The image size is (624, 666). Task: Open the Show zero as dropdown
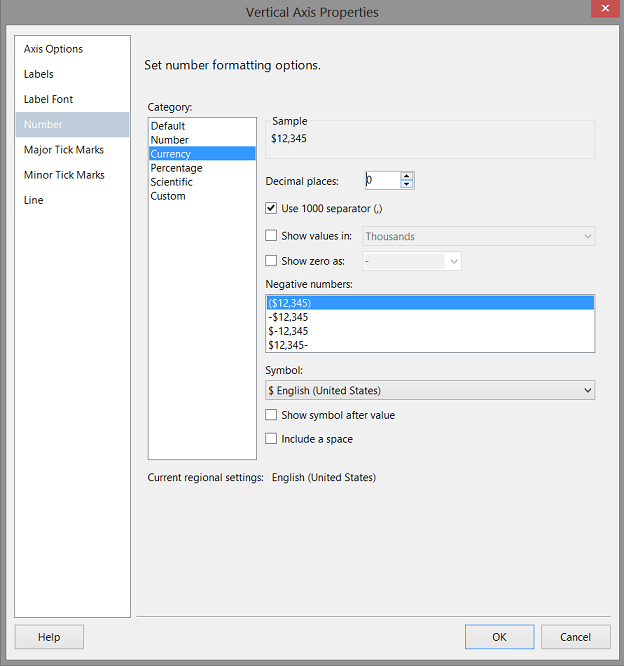click(x=454, y=261)
